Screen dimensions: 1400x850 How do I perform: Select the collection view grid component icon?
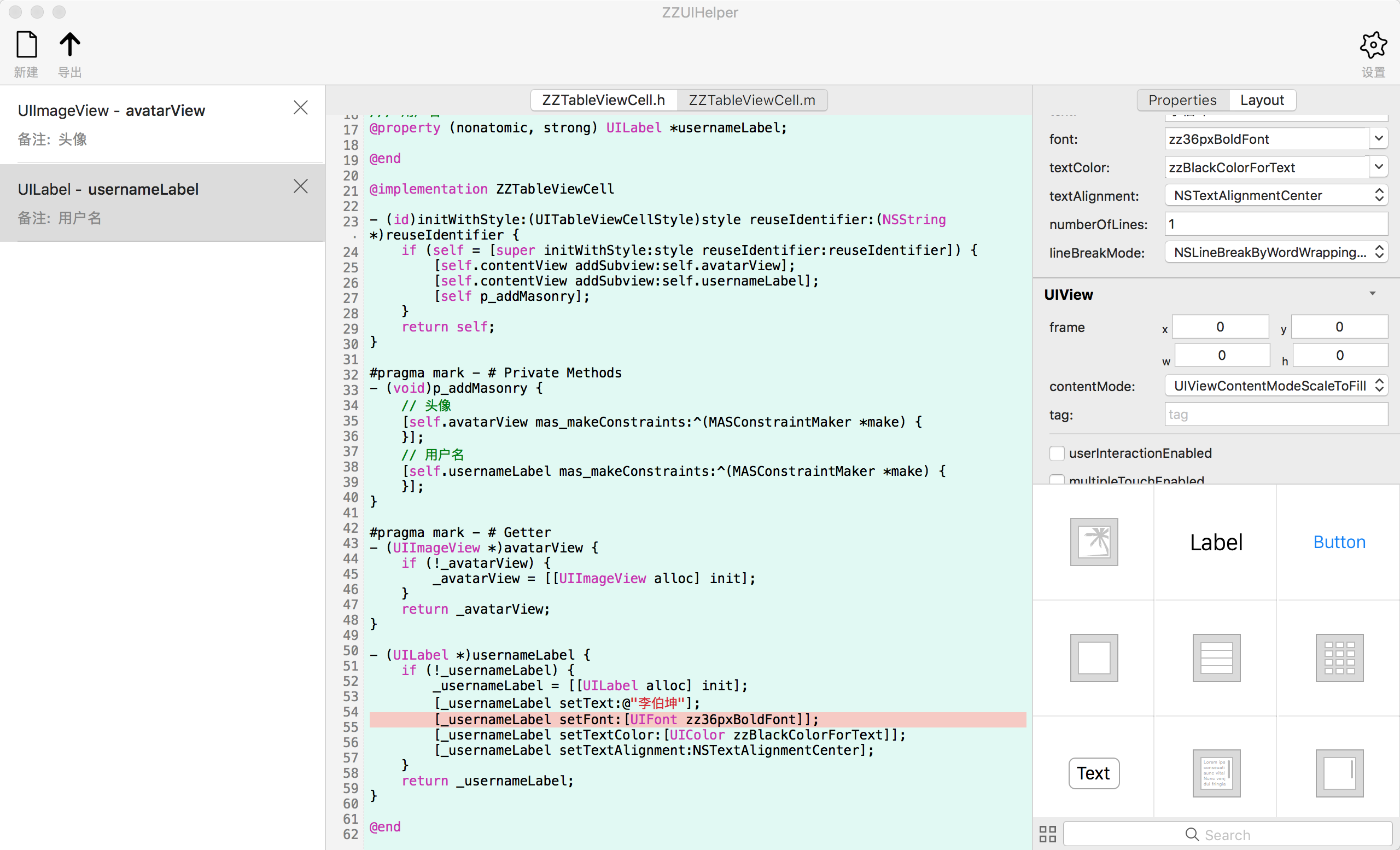coord(1339,658)
